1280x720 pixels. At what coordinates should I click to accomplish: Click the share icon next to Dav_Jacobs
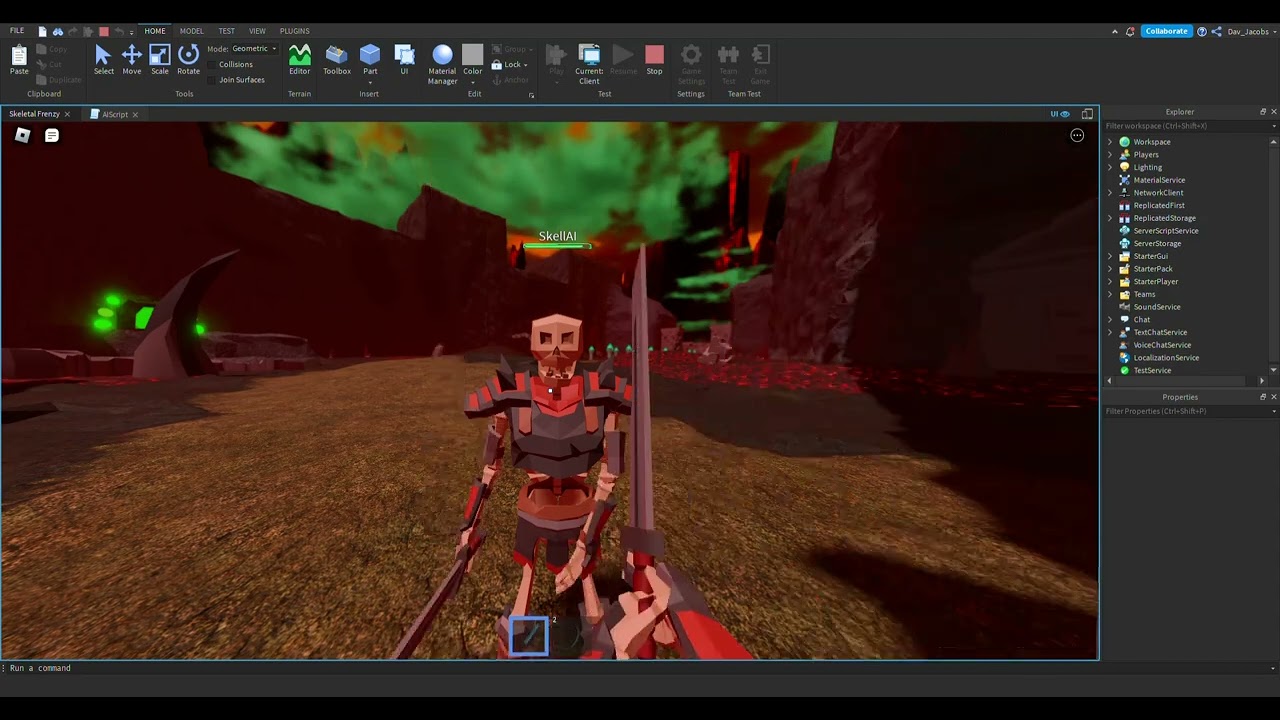[x=1217, y=31]
